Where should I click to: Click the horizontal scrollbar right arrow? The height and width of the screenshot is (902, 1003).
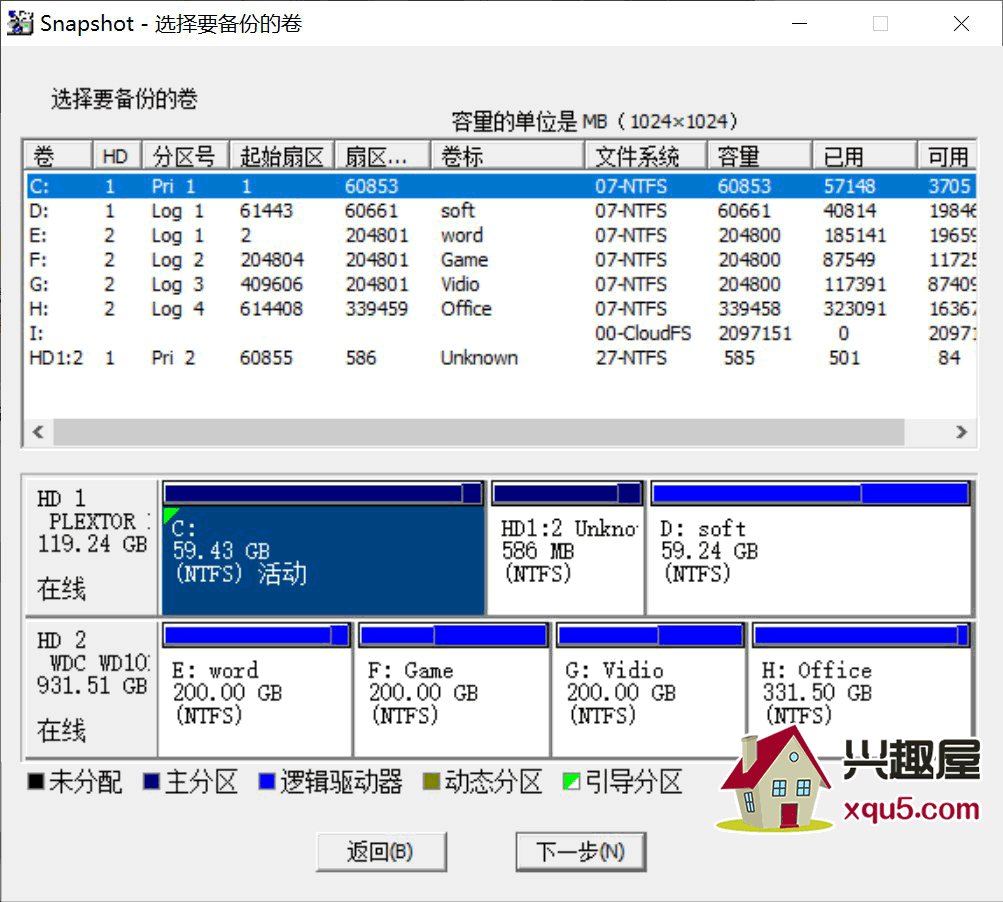tap(961, 432)
